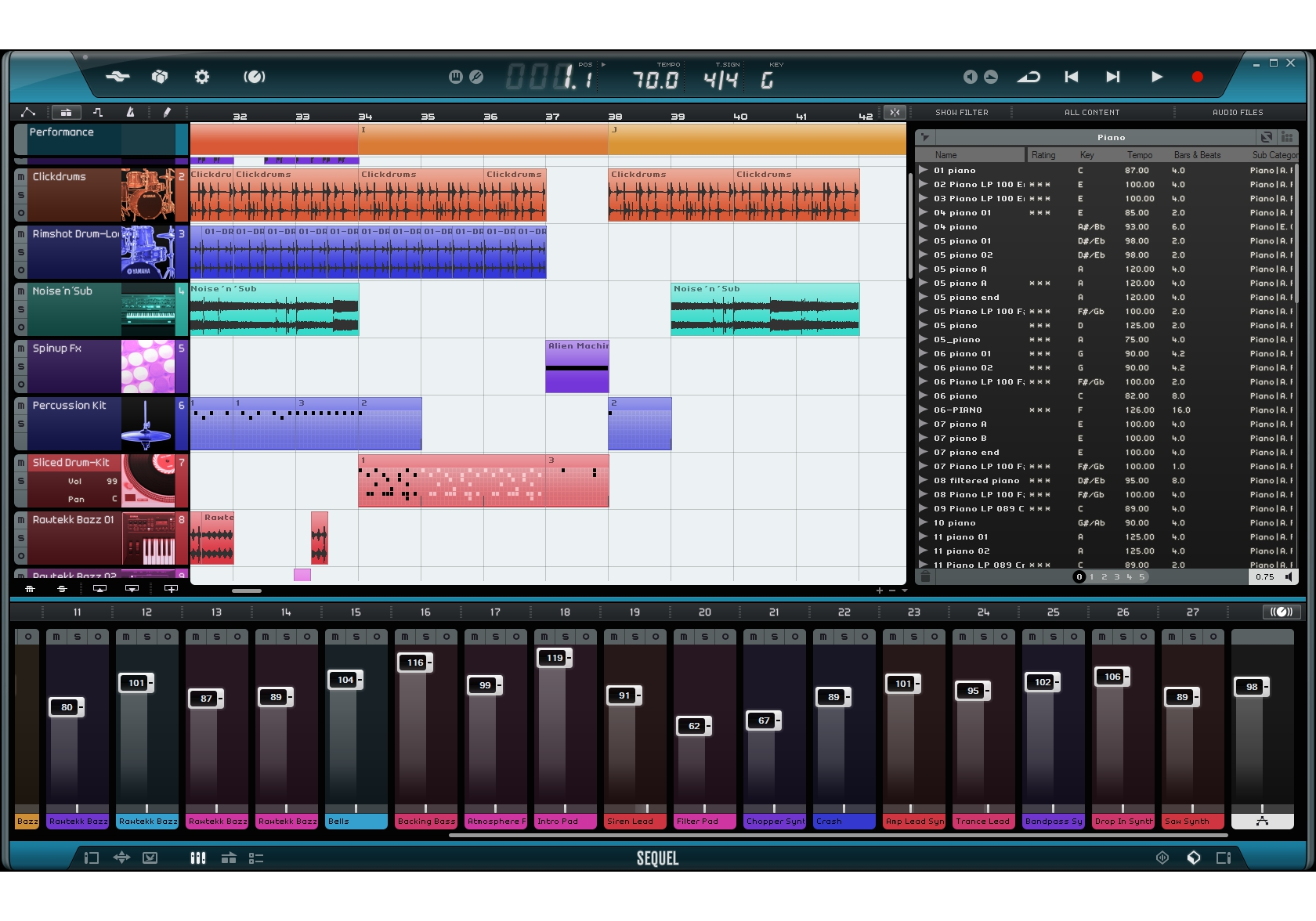
Task: Select the Atmosphere mixer channel label
Action: 495,822
